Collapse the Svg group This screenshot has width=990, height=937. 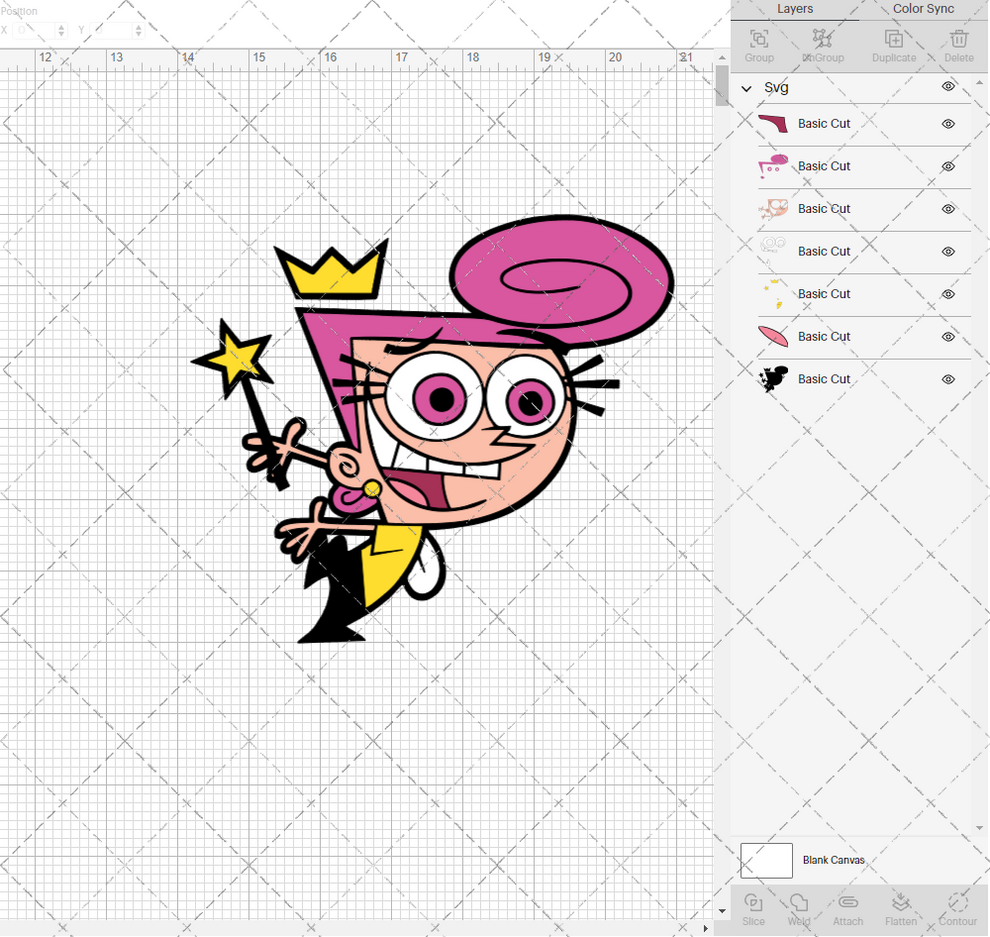tap(745, 88)
